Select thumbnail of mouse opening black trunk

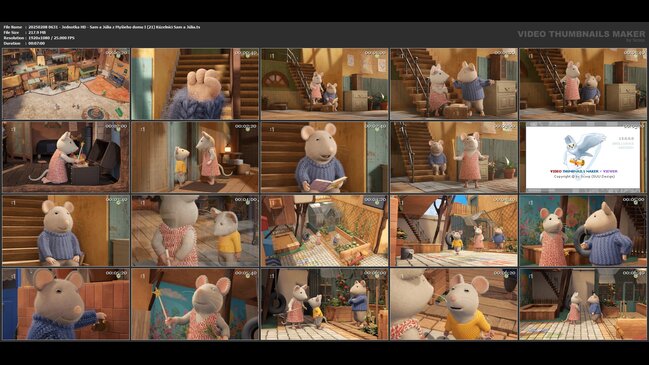(66, 157)
